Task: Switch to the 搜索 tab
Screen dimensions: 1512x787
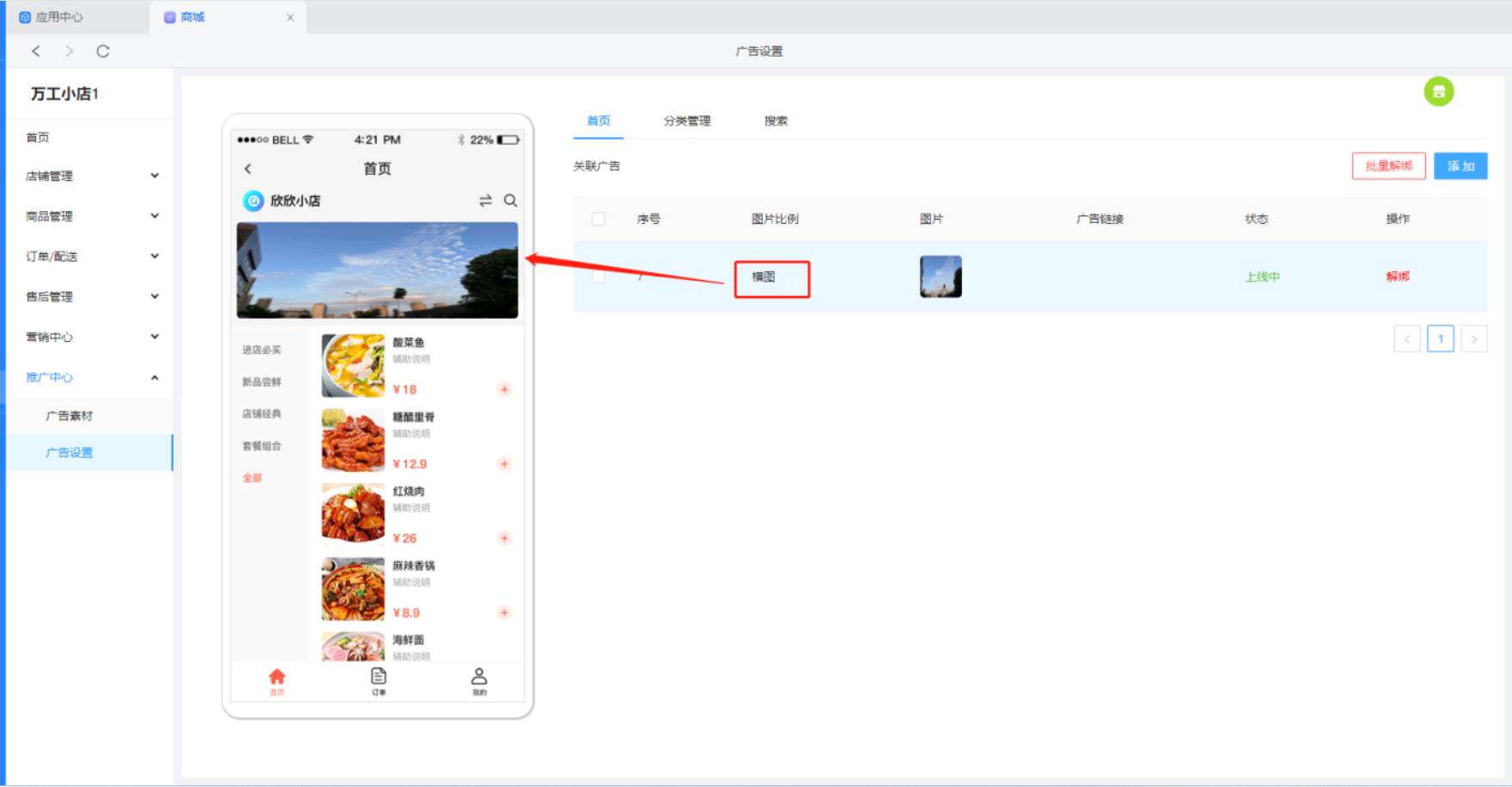Action: pos(775,121)
